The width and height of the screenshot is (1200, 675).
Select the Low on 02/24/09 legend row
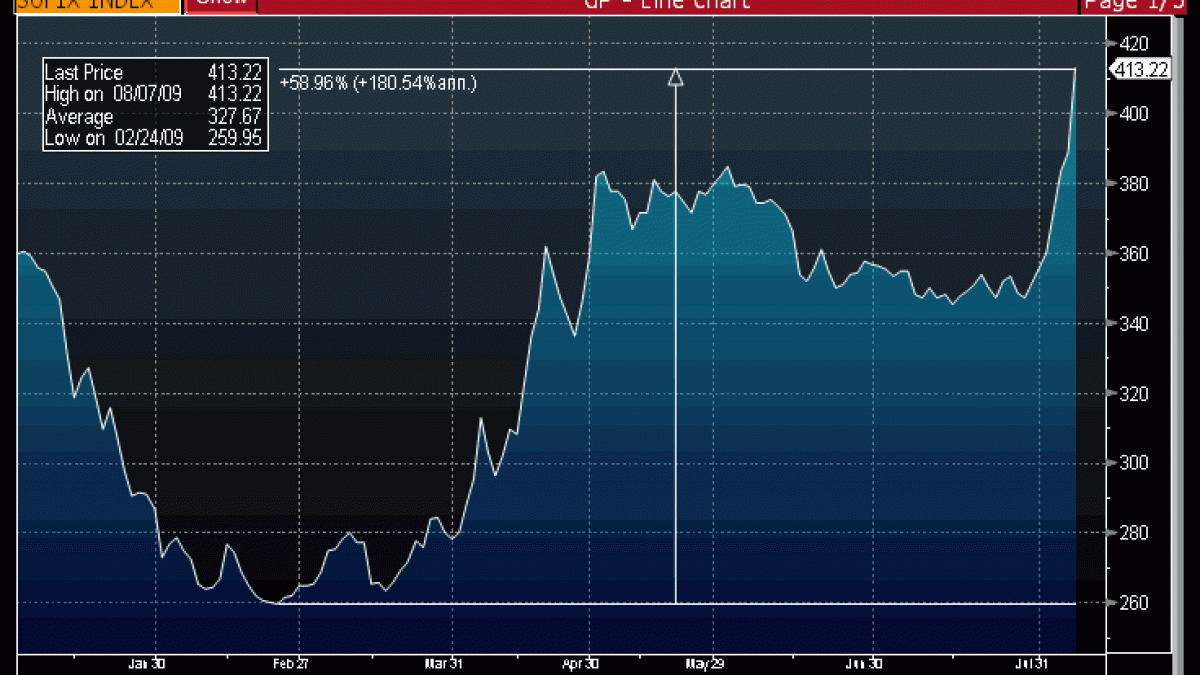click(153, 138)
